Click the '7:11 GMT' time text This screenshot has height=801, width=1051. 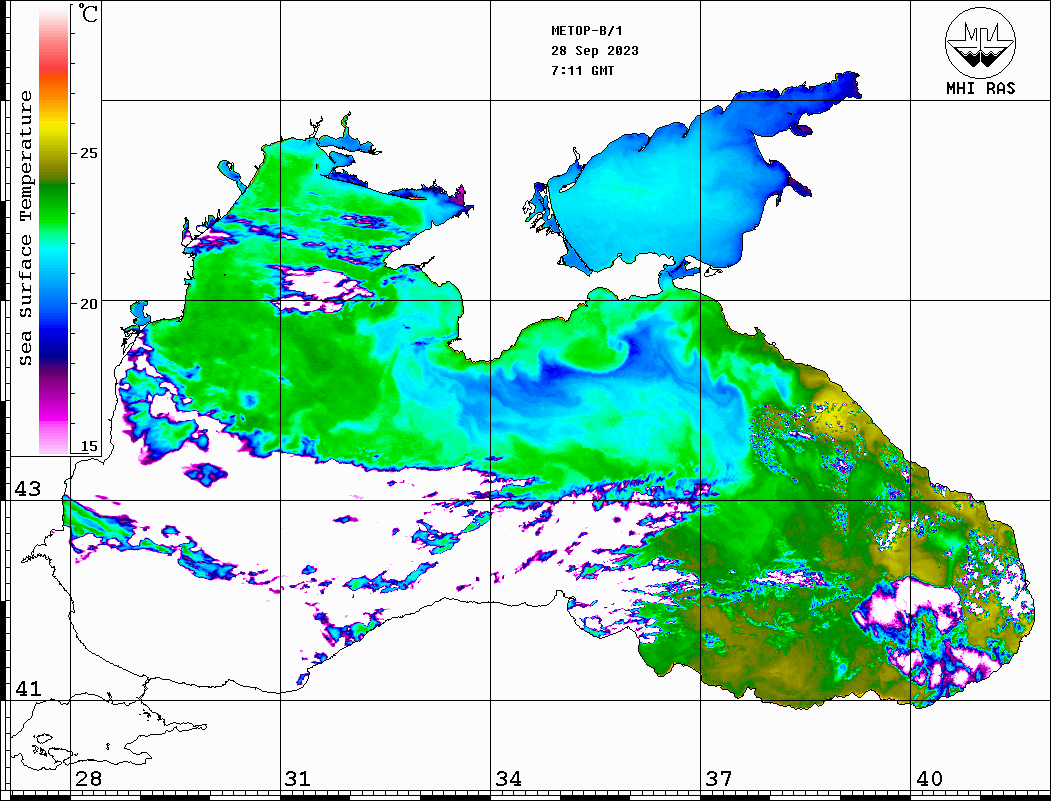pos(582,70)
